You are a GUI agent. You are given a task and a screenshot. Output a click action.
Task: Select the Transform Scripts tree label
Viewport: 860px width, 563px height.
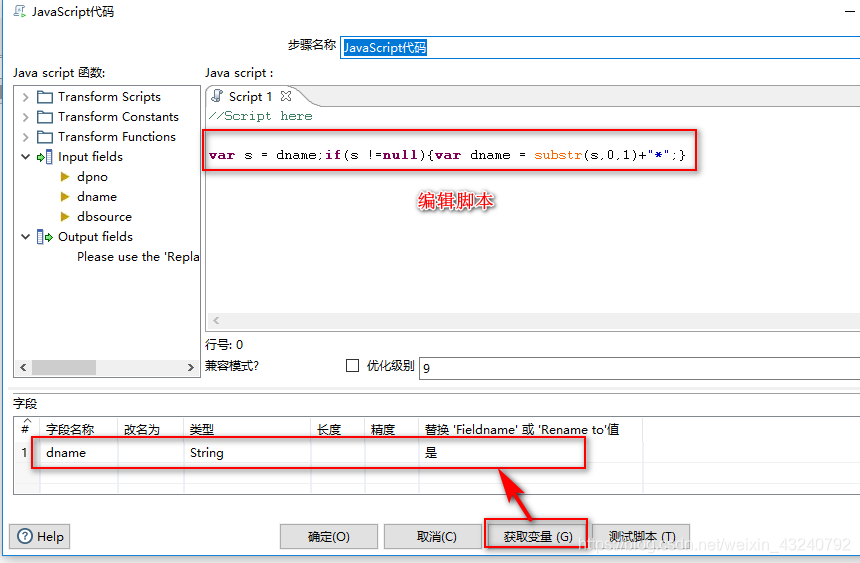pyautogui.click(x=109, y=97)
